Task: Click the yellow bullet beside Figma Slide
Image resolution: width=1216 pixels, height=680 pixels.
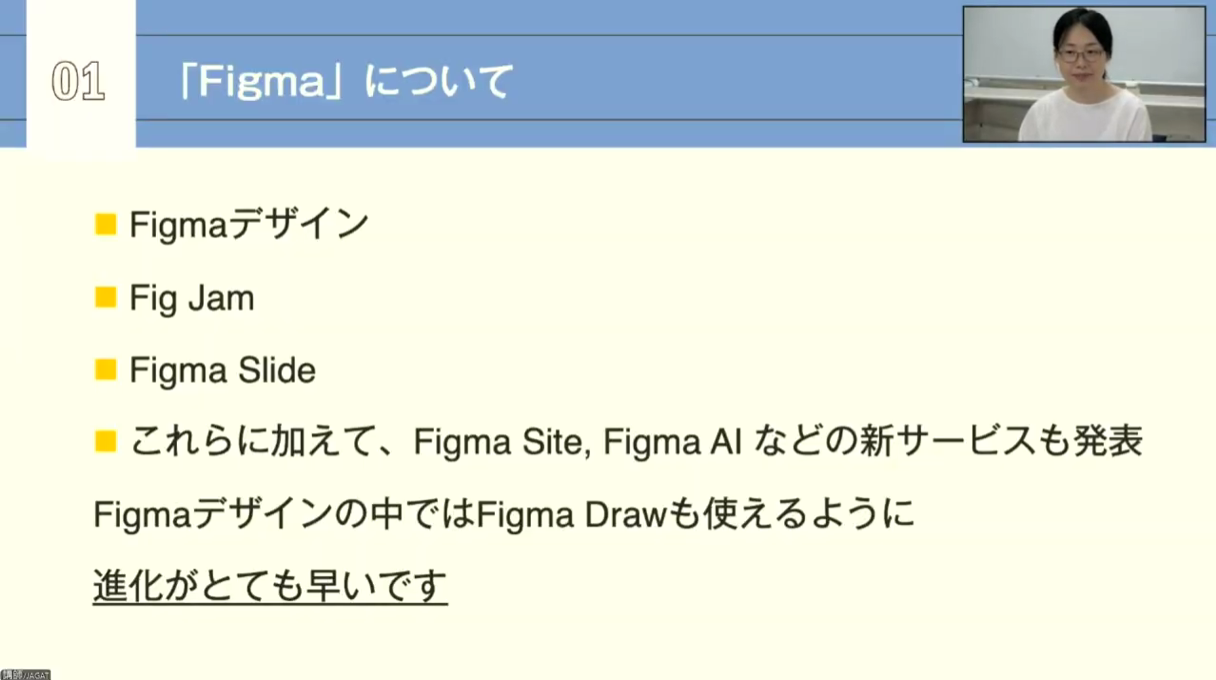Action: [105, 371]
